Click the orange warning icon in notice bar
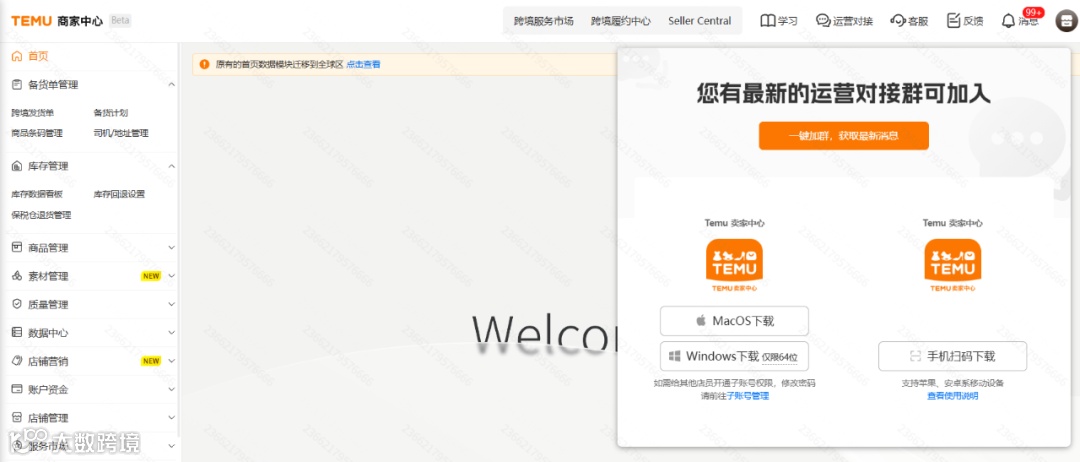This screenshot has width=1080, height=462. [204, 64]
